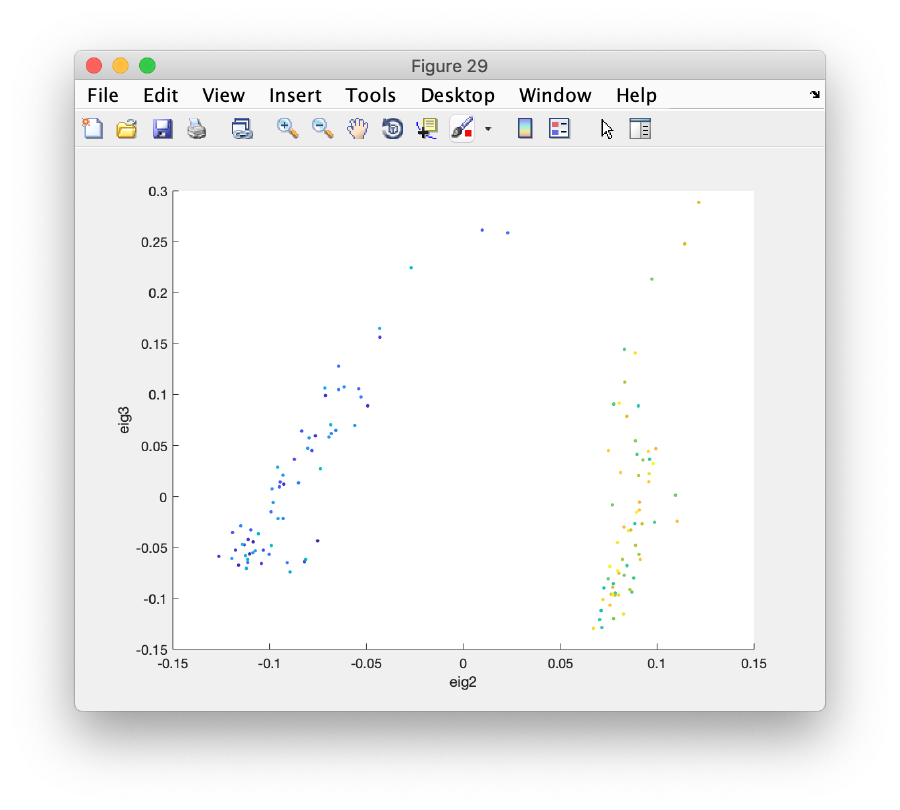Click the Brush/Select Data tool

(x=462, y=128)
